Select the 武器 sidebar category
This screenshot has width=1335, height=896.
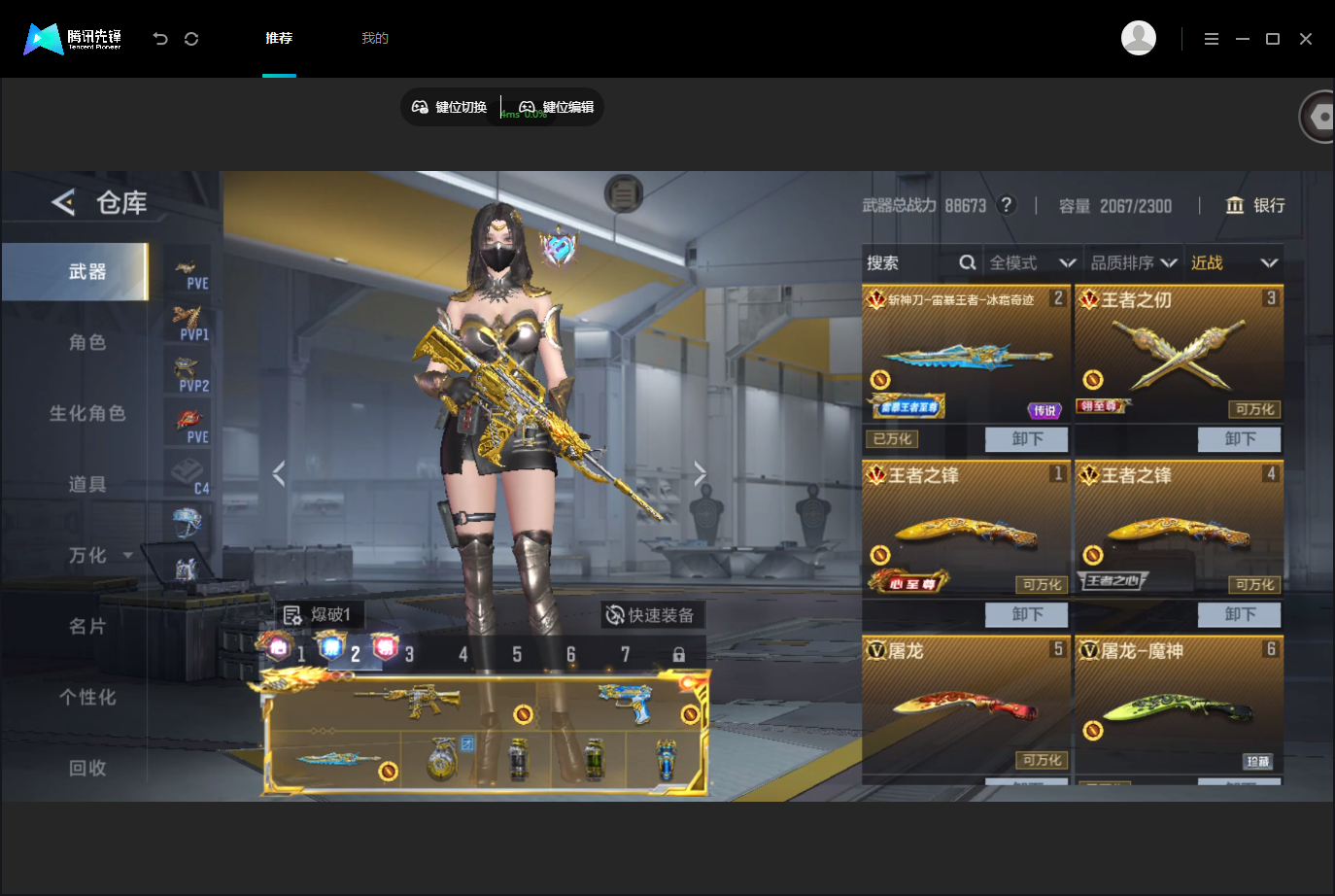click(x=76, y=271)
